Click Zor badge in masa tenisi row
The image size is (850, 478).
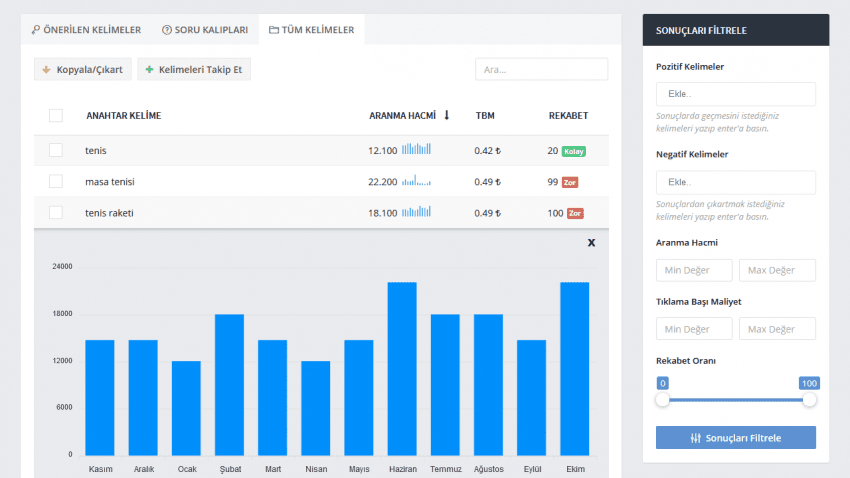coord(570,182)
